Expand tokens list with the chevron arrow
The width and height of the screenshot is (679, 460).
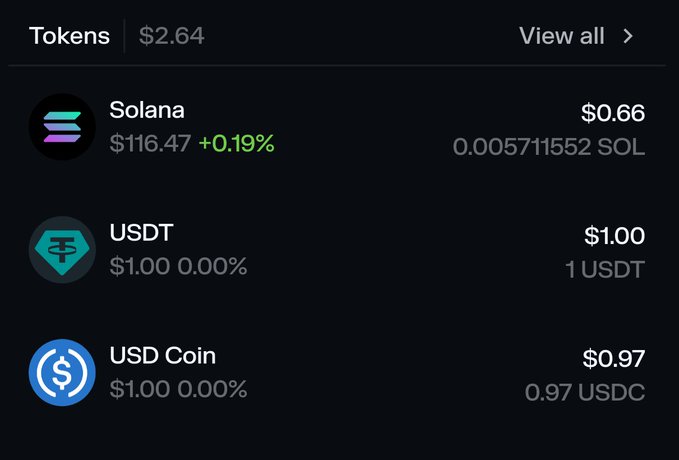point(628,37)
